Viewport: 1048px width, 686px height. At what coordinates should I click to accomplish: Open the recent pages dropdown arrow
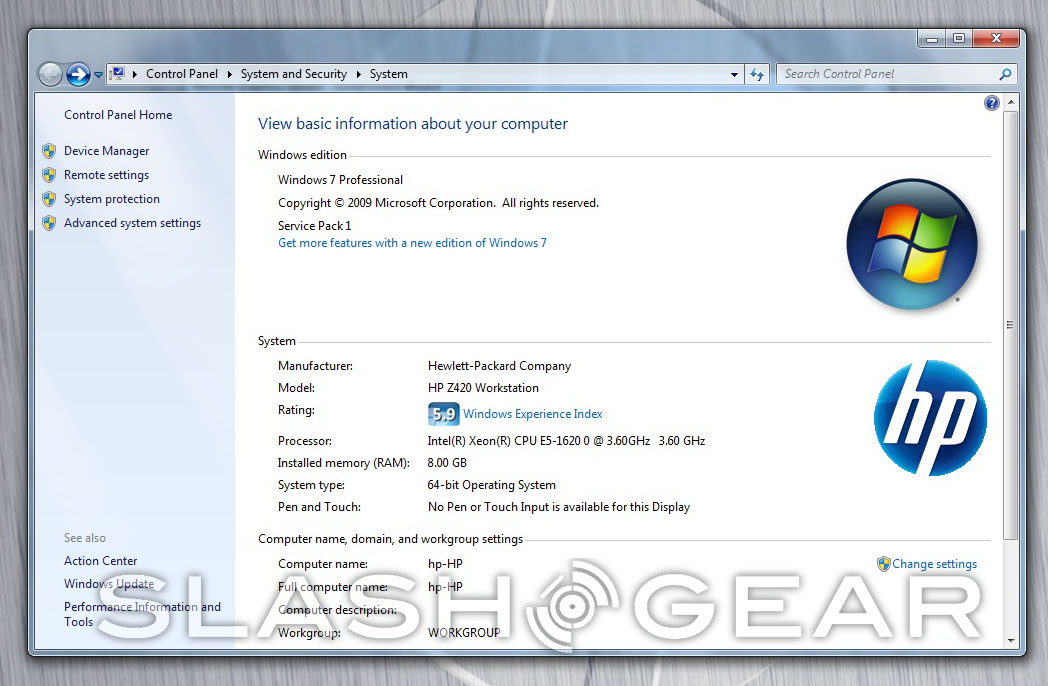[x=98, y=75]
